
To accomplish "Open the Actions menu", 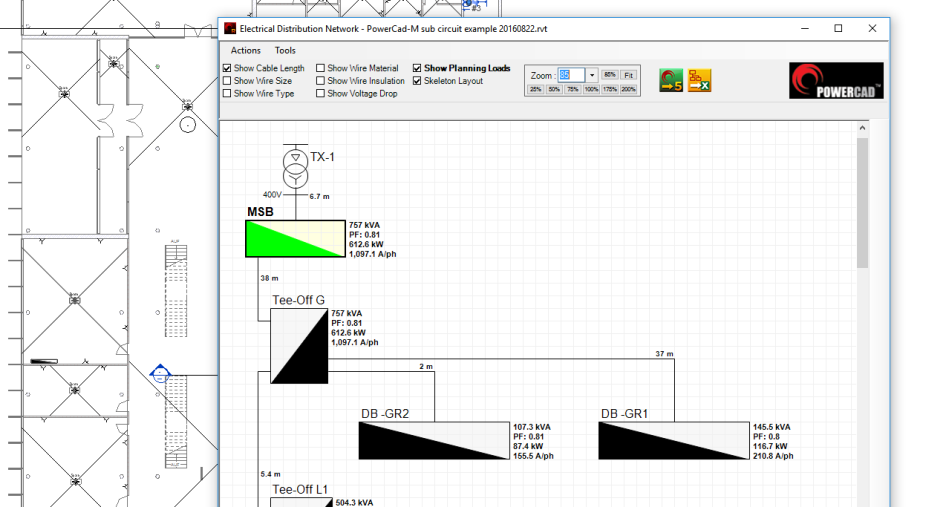I will (x=245, y=50).
